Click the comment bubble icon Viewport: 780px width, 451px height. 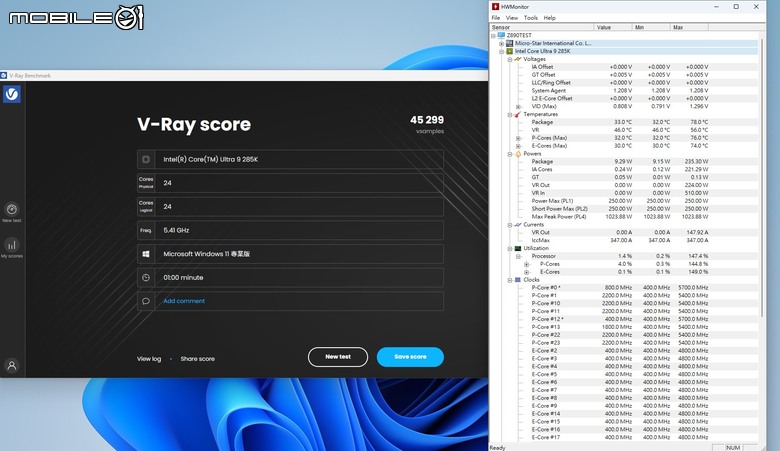146,301
